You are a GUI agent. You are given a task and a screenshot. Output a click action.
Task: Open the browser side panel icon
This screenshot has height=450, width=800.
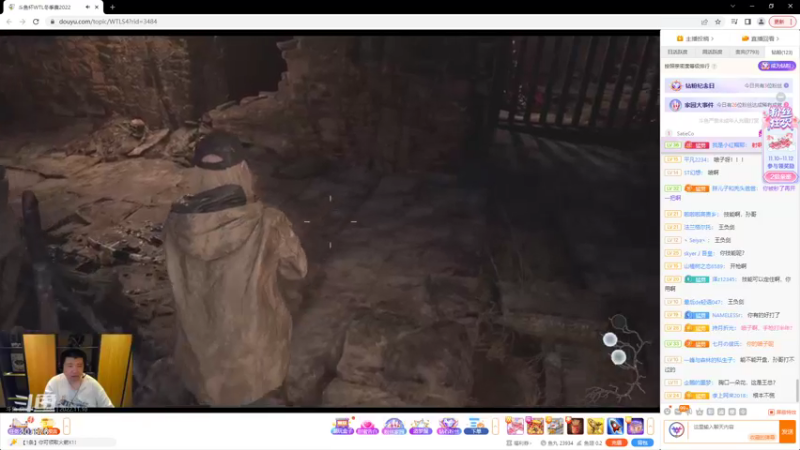[747, 21]
